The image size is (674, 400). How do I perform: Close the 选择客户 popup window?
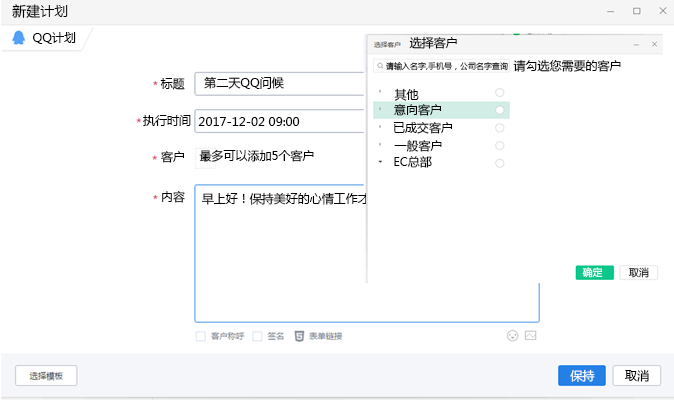[x=655, y=44]
